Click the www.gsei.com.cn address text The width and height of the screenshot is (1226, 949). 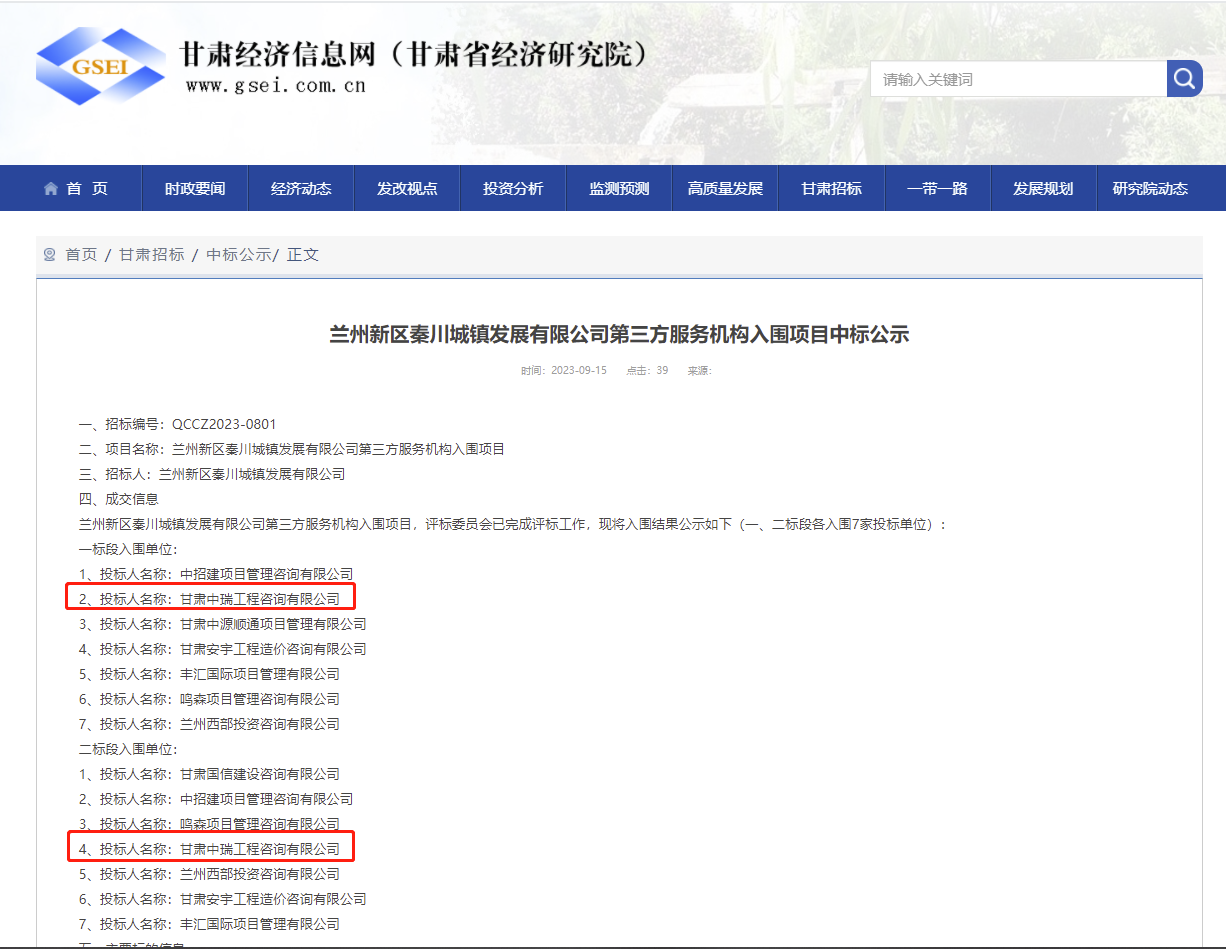point(276,86)
